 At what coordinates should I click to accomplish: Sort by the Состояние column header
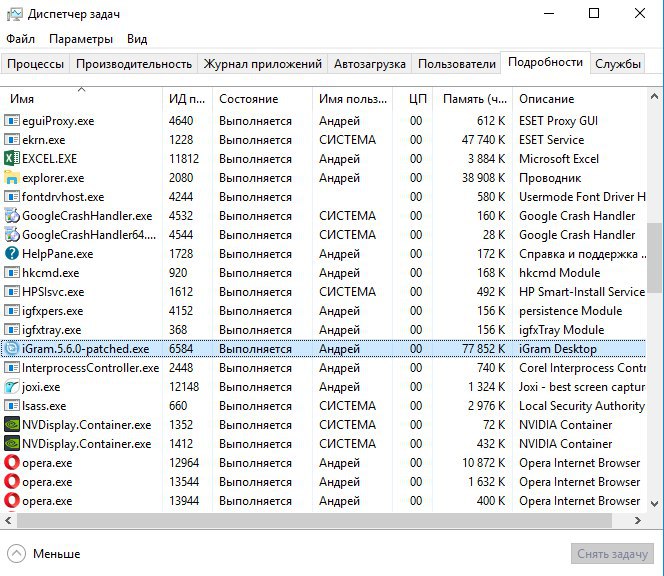click(x=262, y=99)
